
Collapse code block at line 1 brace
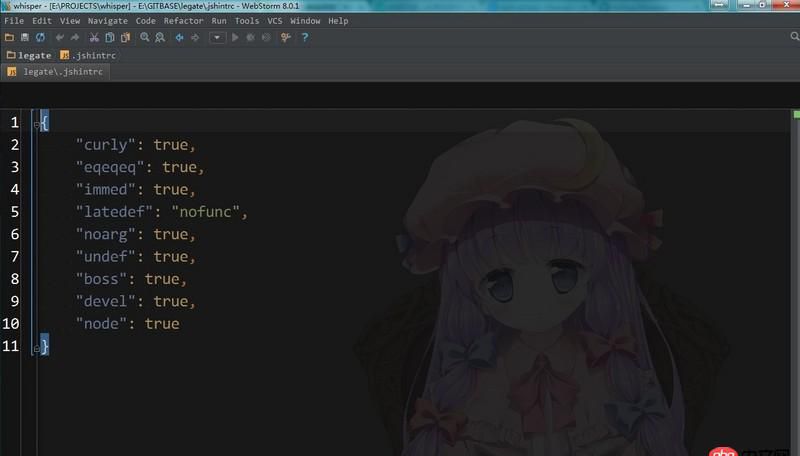pyautogui.click(x=36, y=124)
